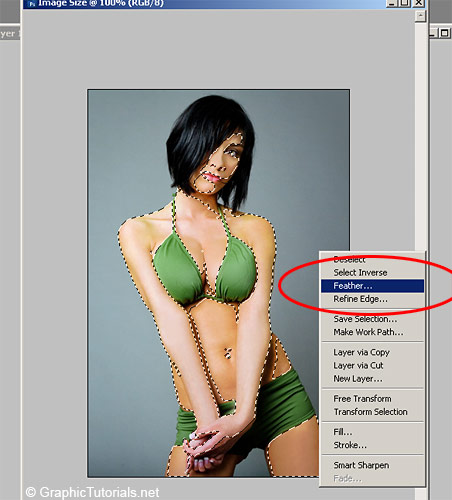452x500 pixels.
Task: Choose Layer via Cut
Action: 372,365
